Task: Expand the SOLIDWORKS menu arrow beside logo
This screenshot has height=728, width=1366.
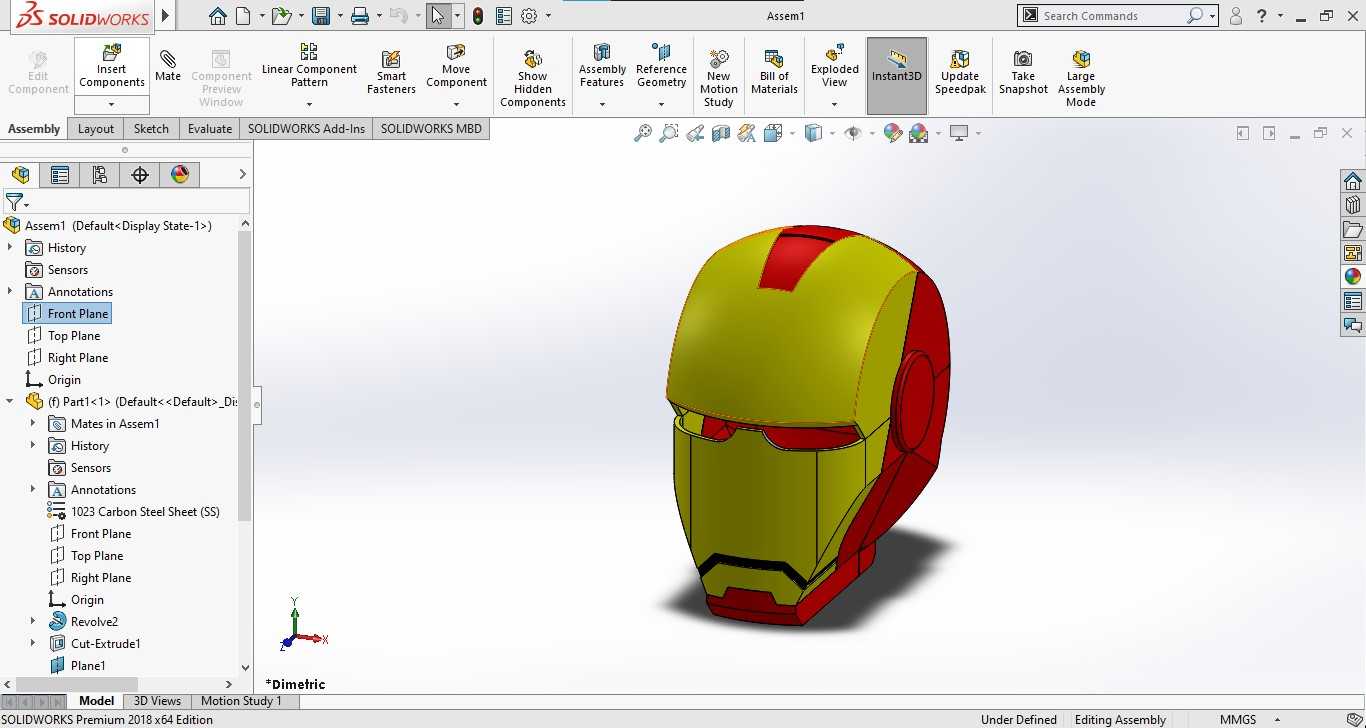Action: (x=166, y=16)
